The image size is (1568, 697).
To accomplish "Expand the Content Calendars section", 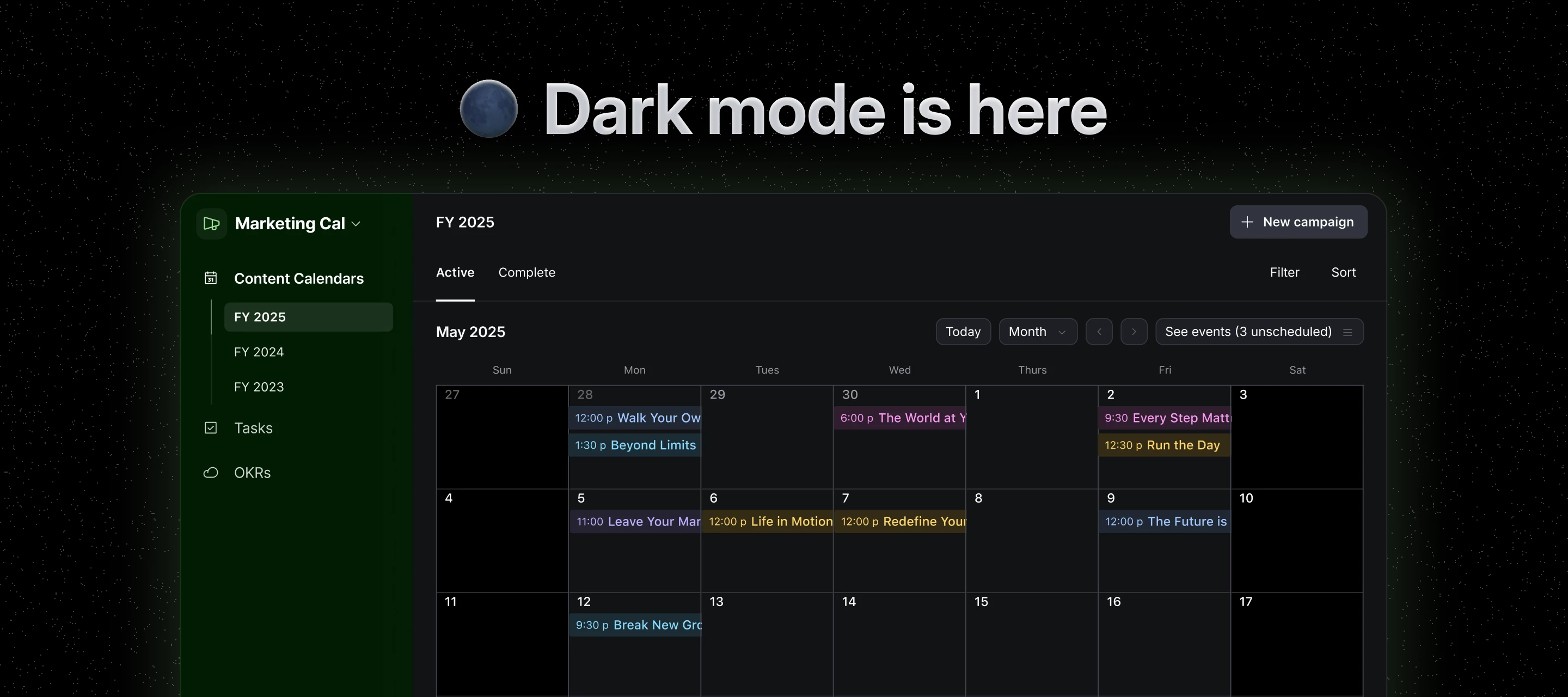I will tap(298, 278).
